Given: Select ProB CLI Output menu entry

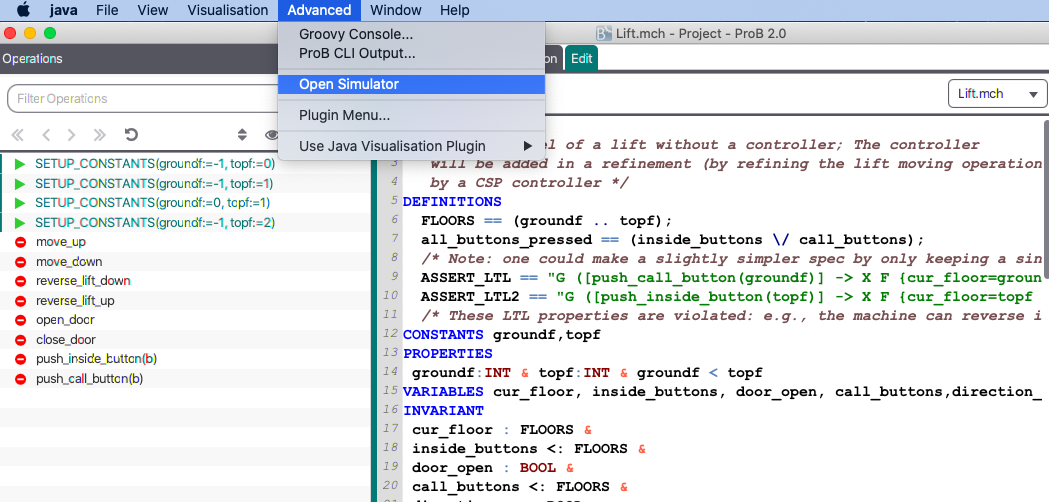Looking at the screenshot, I should pyautogui.click(x=357, y=53).
